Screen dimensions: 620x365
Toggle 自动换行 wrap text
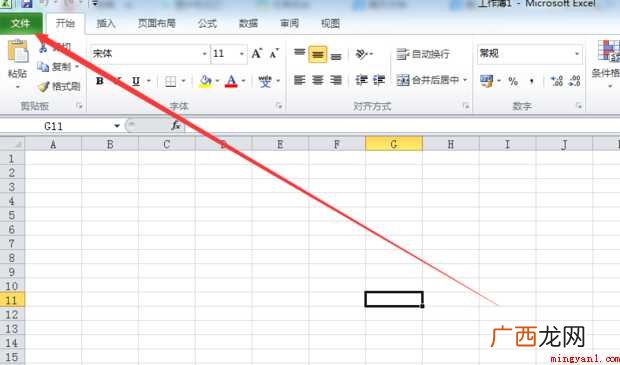coord(423,54)
